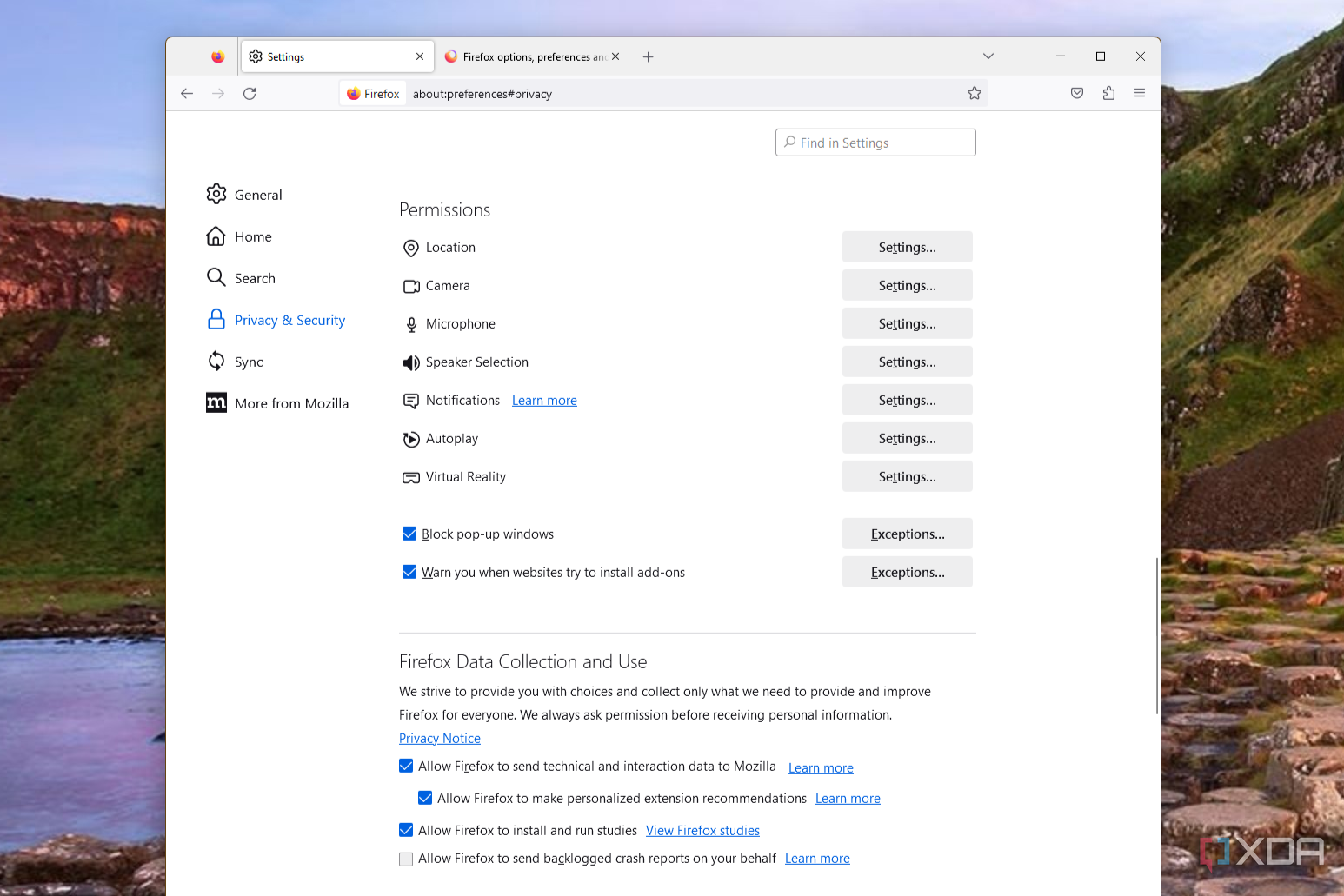
Task: Open Notifications Settings button
Action: click(x=908, y=400)
